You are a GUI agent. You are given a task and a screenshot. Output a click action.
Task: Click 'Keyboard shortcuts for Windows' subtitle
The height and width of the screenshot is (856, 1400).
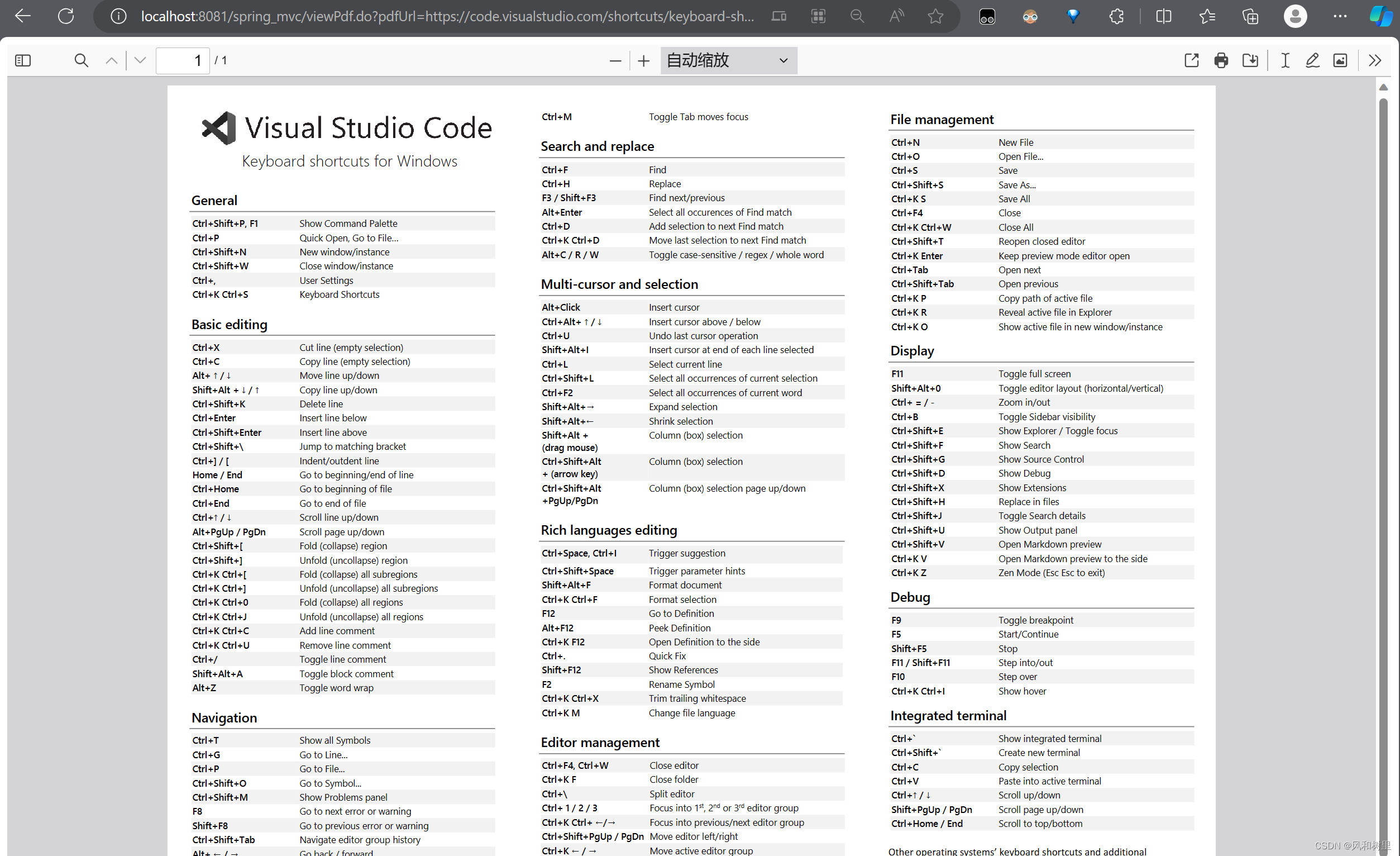(350, 161)
